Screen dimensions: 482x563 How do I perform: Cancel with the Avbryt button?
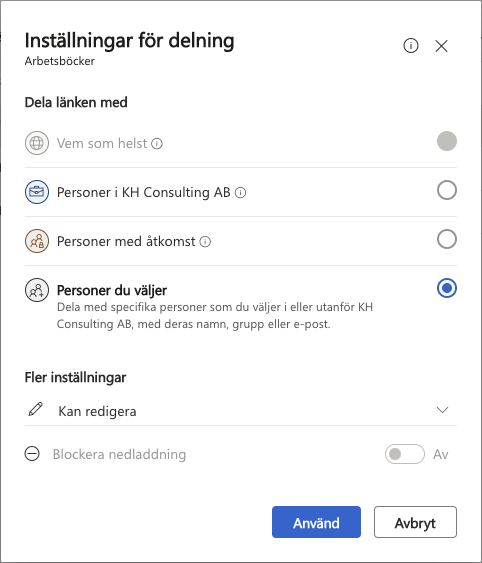click(415, 522)
